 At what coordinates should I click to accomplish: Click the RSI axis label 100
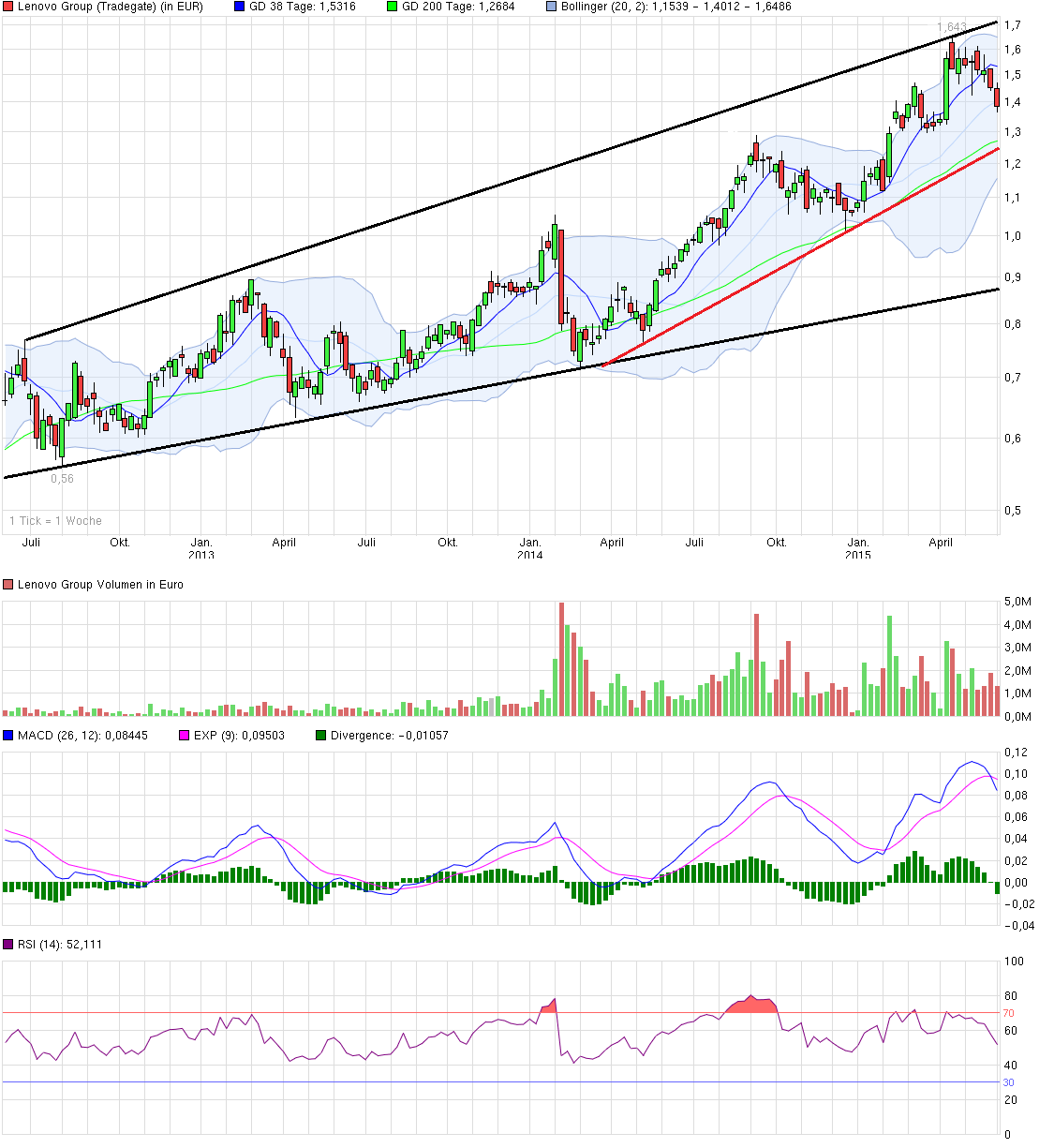pos(1014,962)
